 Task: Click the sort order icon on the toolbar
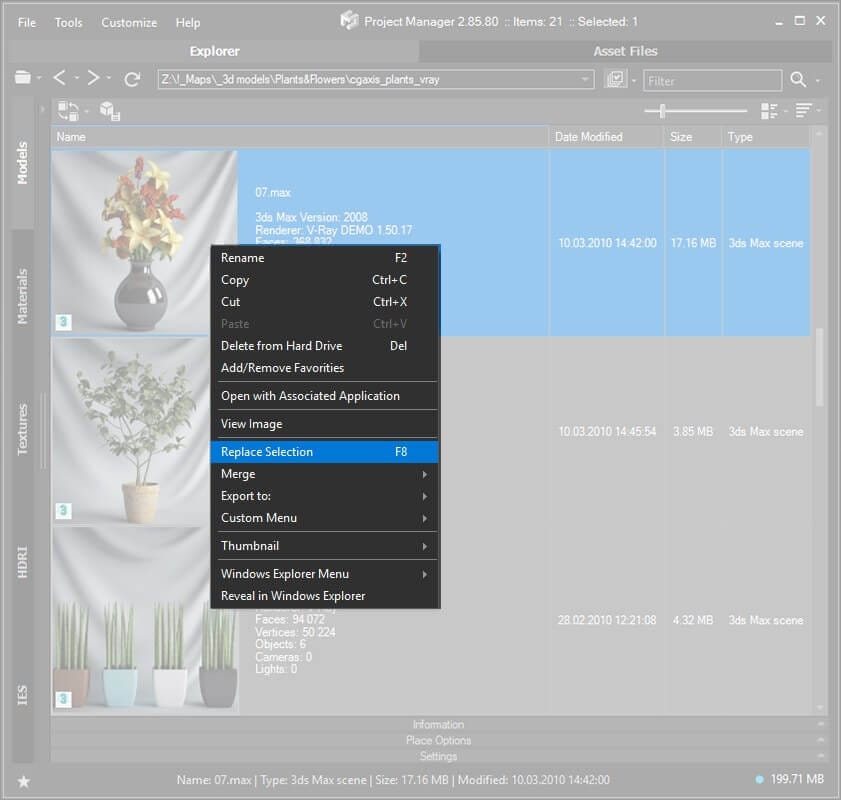tap(801, 111)
